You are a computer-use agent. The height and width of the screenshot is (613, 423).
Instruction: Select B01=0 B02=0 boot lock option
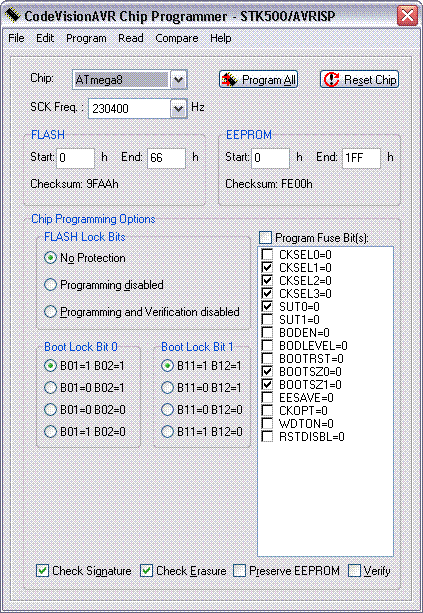pyautogui.click(x=50, y=409)
